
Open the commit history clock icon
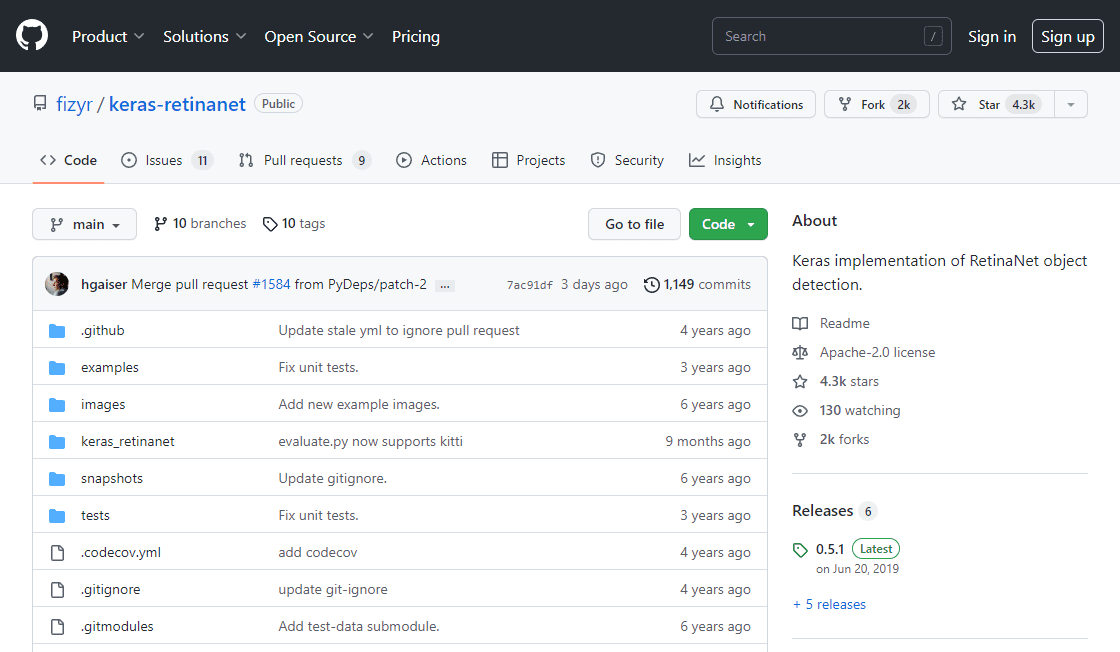point(652,284)
